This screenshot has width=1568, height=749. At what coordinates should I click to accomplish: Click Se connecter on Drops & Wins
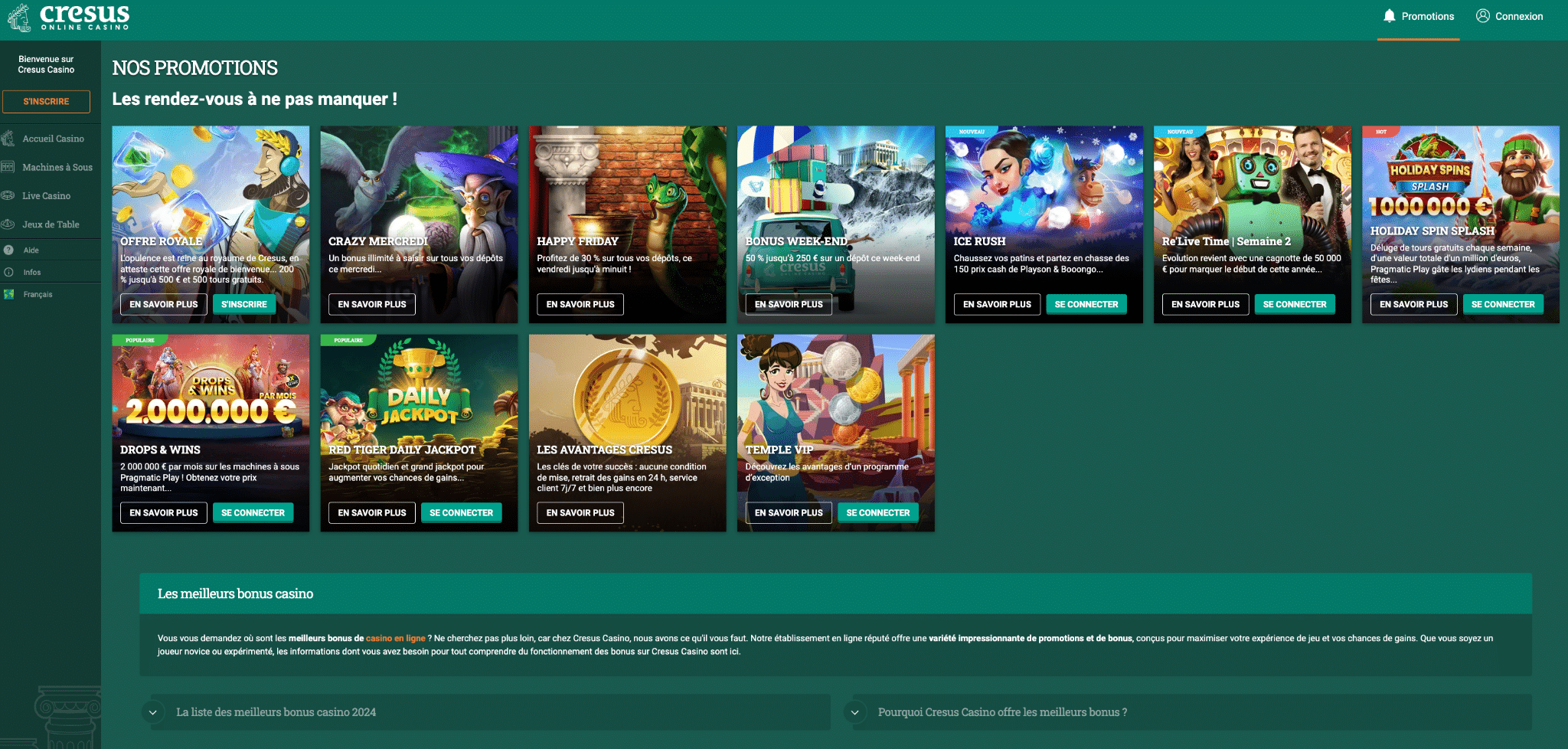tap(253, 512)
